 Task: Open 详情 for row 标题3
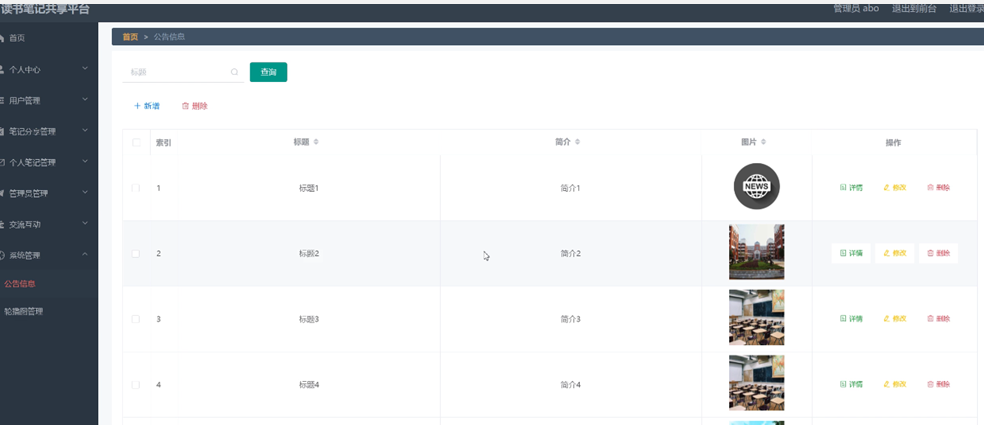pyautogui.click(x=851, y=318)
